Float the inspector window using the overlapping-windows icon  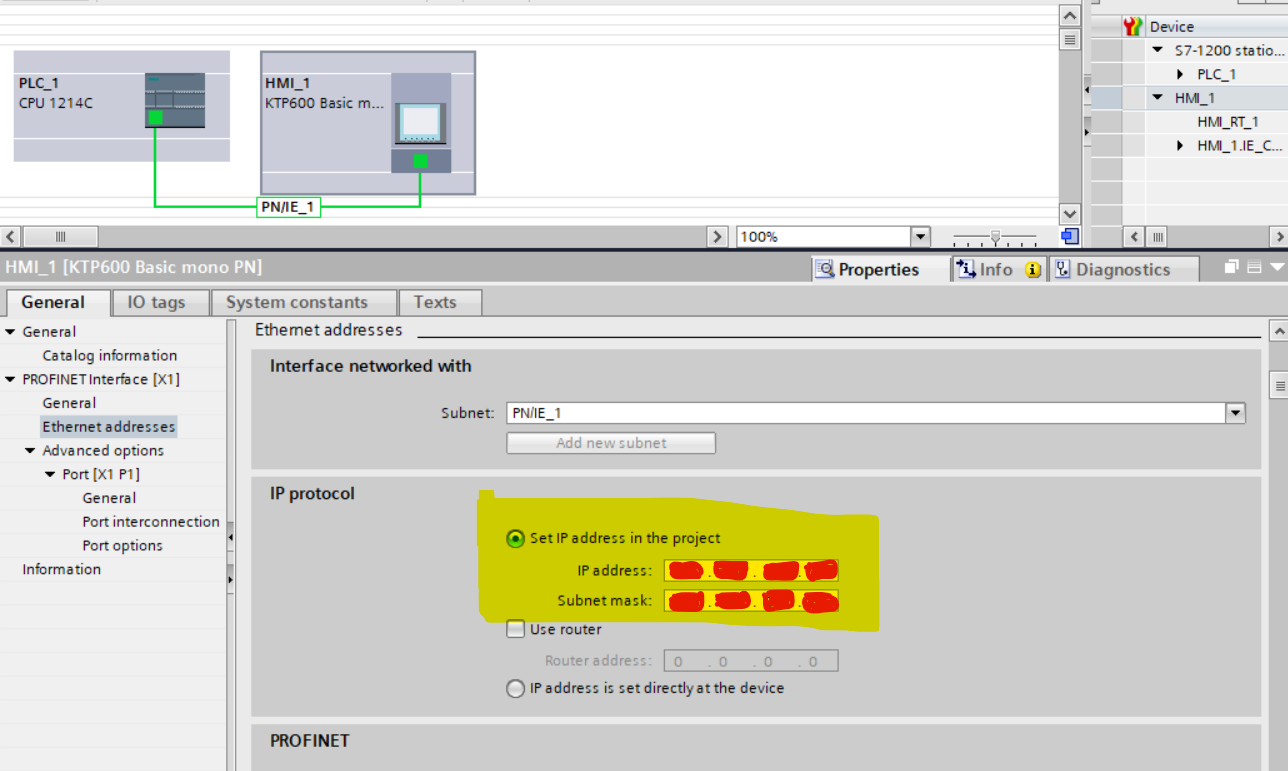1232,268
